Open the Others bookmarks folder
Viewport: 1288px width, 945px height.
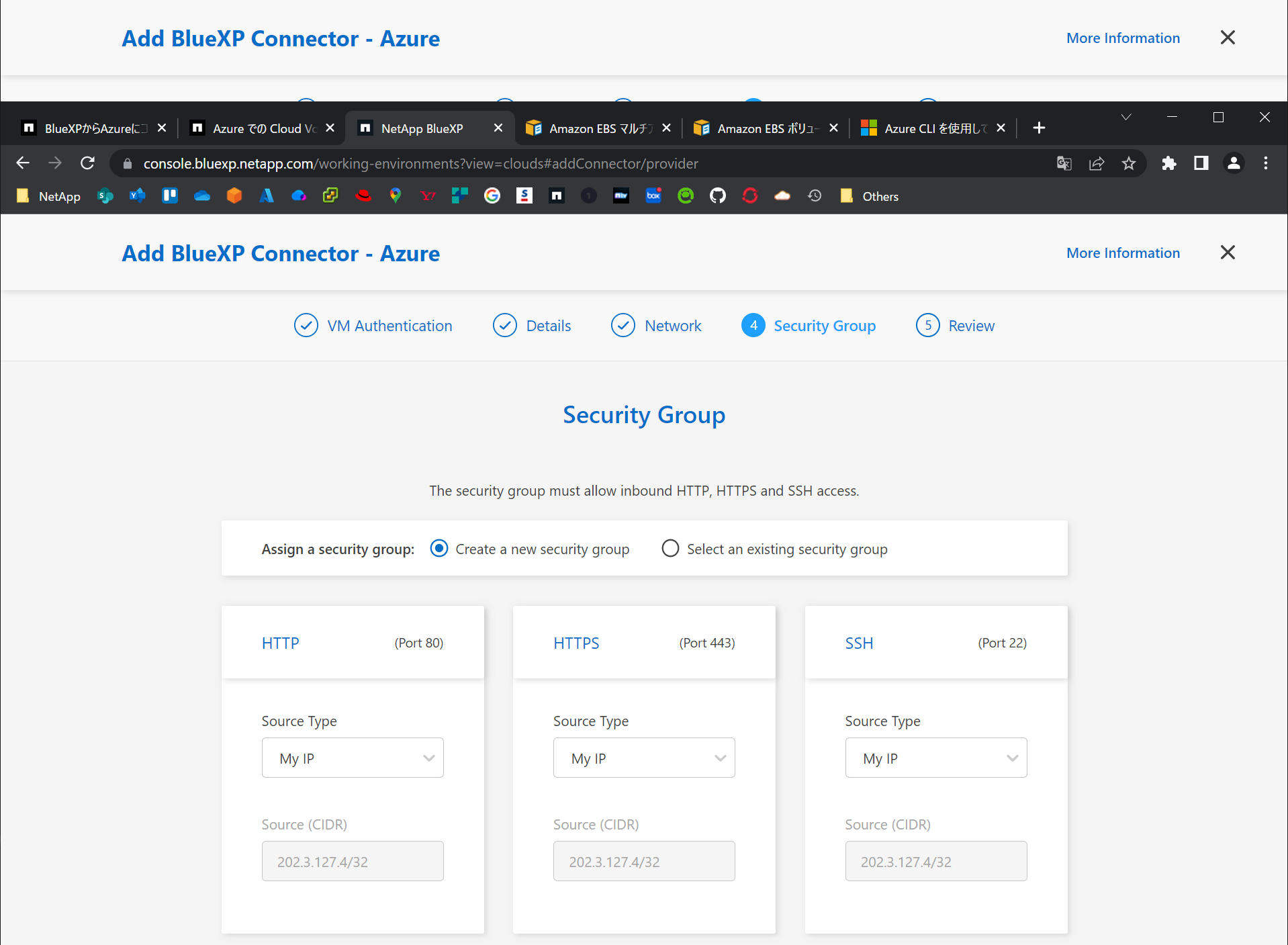pos(869,195)
